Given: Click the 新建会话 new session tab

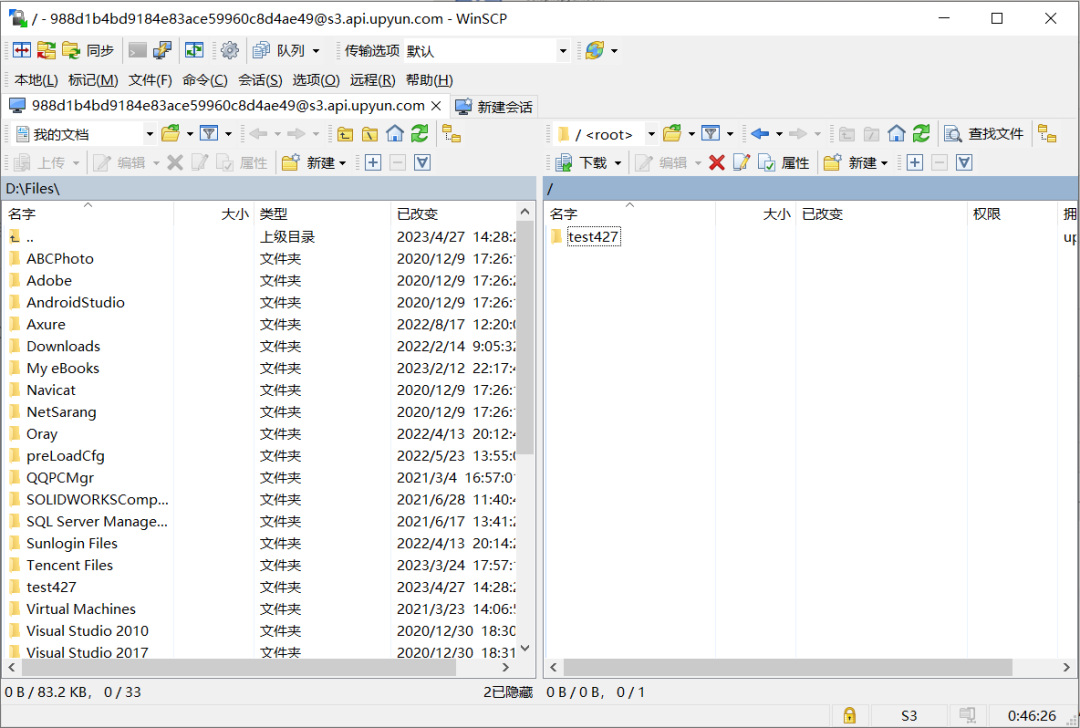Looking at the screenshot, I should click(494, 107).
